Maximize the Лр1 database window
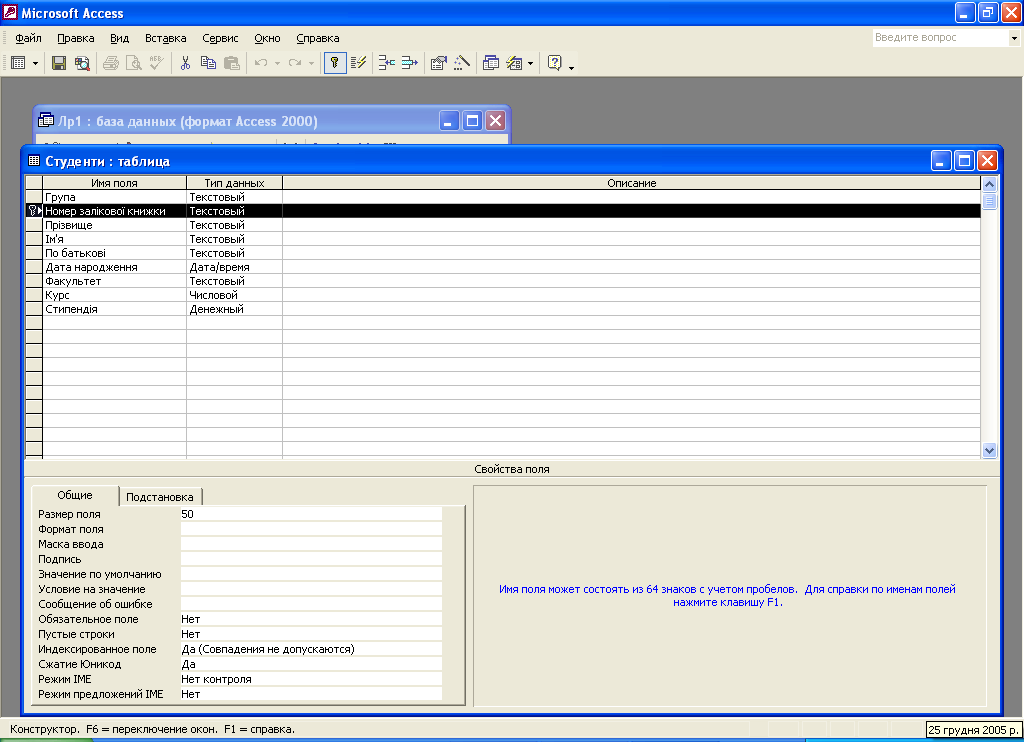1024x742 pixels. tap(472, 121)
